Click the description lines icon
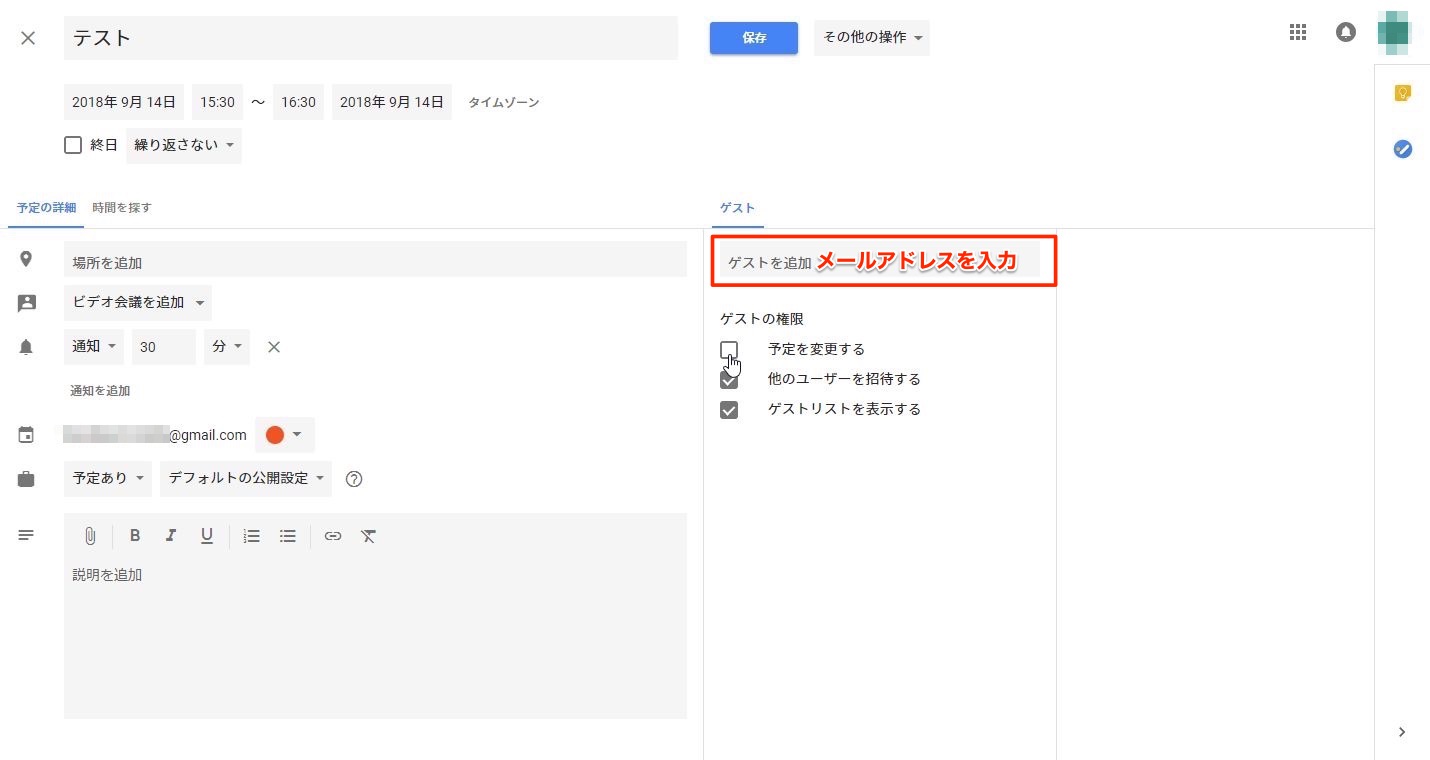The image size is (1430, 760). 26,536
